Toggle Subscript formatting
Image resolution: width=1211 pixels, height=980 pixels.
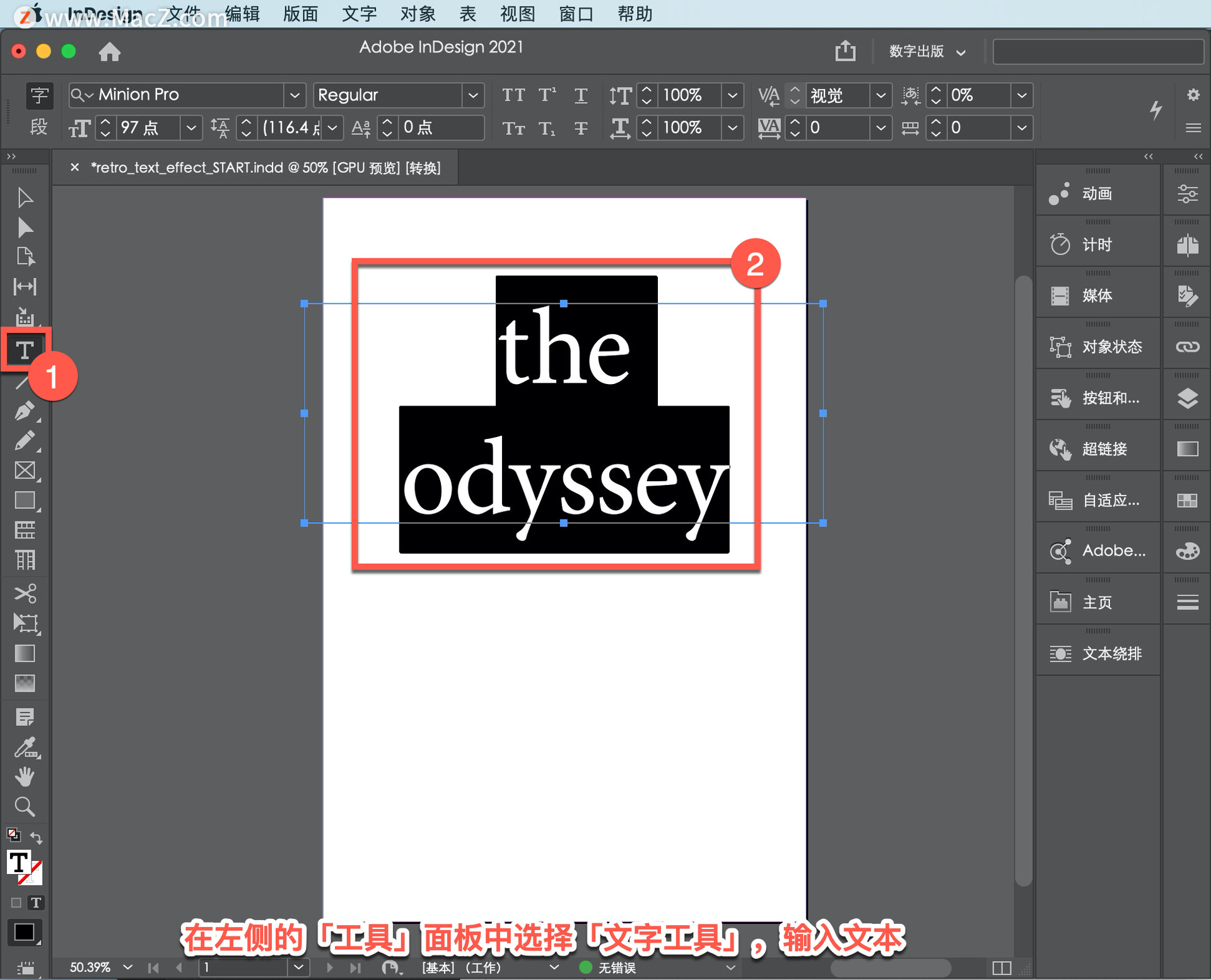click(x=547, y=128)
